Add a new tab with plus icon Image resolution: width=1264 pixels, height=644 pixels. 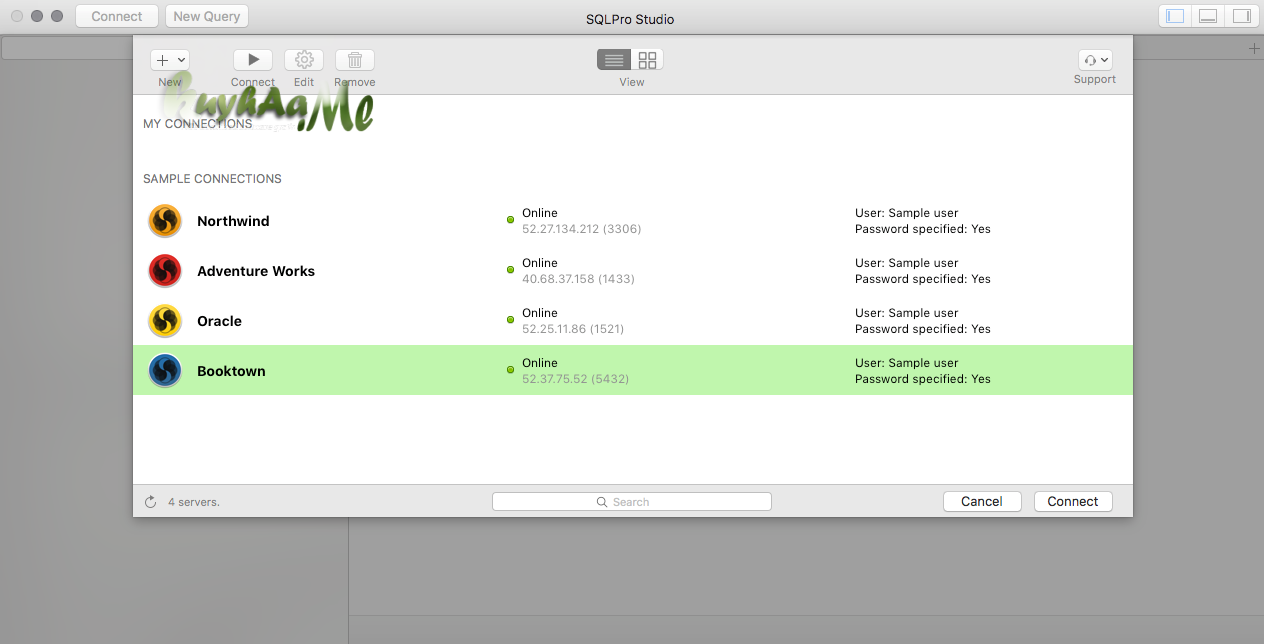click(1254, 49)
